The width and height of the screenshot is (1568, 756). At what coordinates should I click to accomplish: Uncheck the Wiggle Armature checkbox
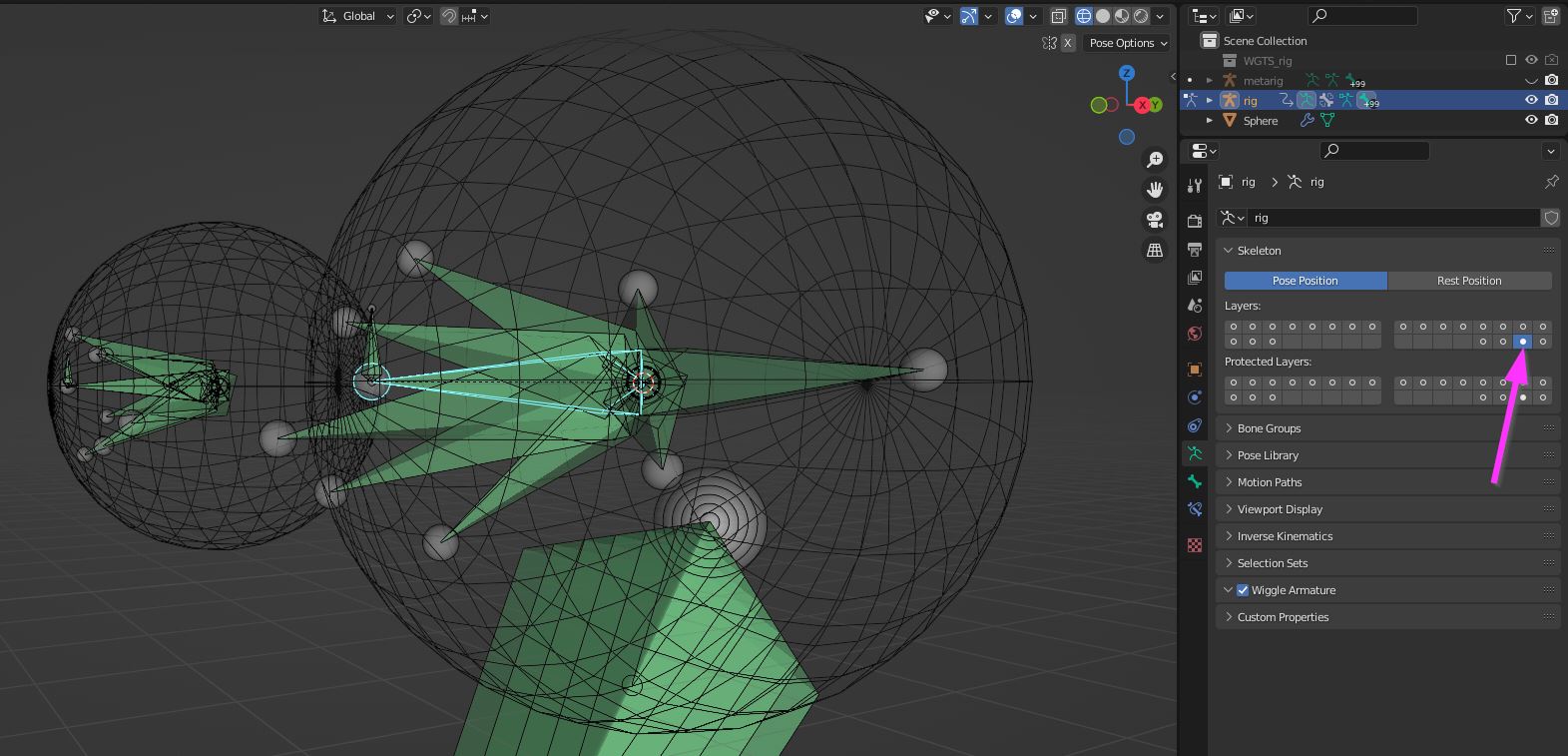point(1243,590)
